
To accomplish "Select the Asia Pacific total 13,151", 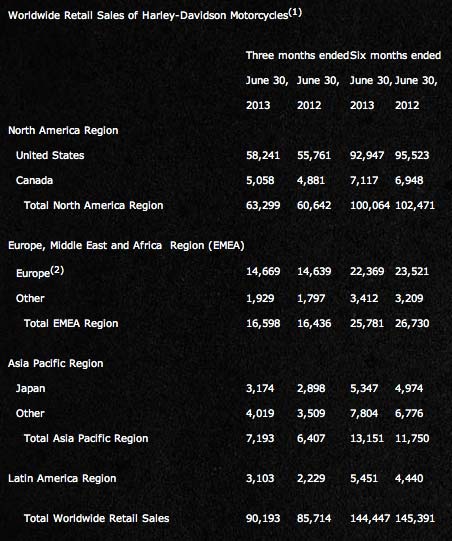I will [x=367, y=439].
